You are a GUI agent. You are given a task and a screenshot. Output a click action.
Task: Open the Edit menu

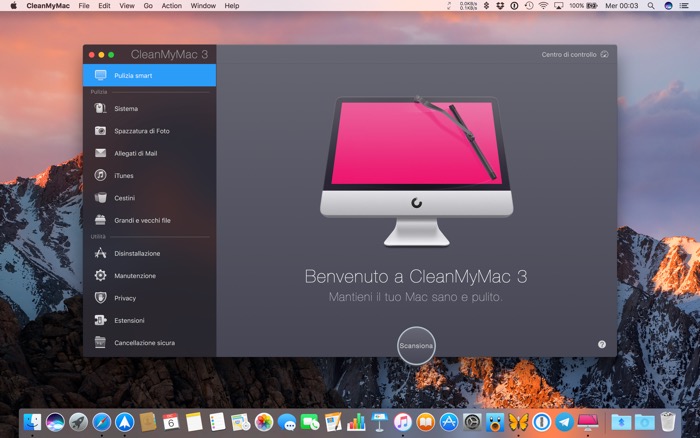pos(104,6)
